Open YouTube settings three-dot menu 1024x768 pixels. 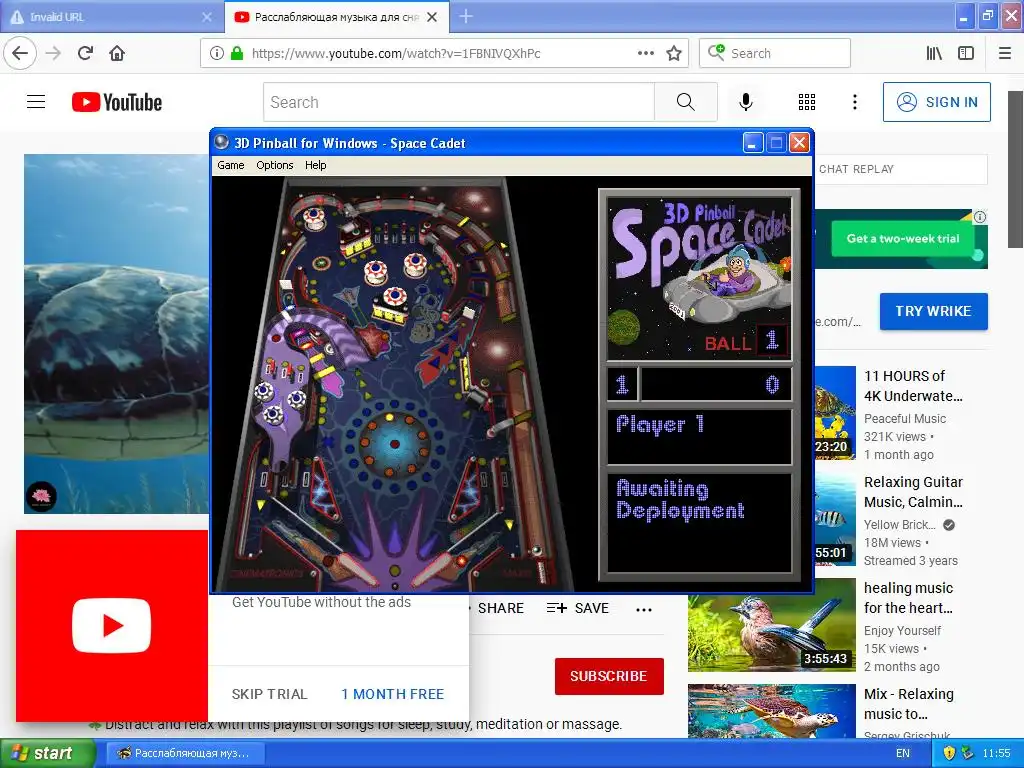855,102
